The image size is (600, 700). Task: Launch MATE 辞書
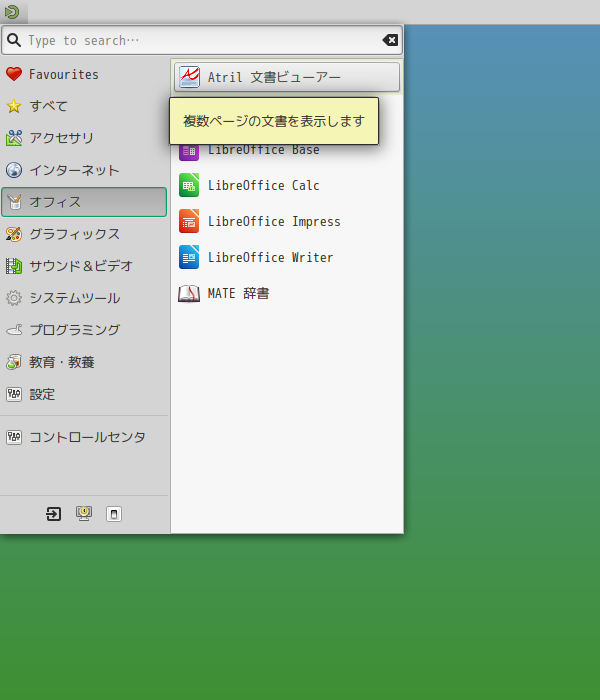tap(287, 294)
